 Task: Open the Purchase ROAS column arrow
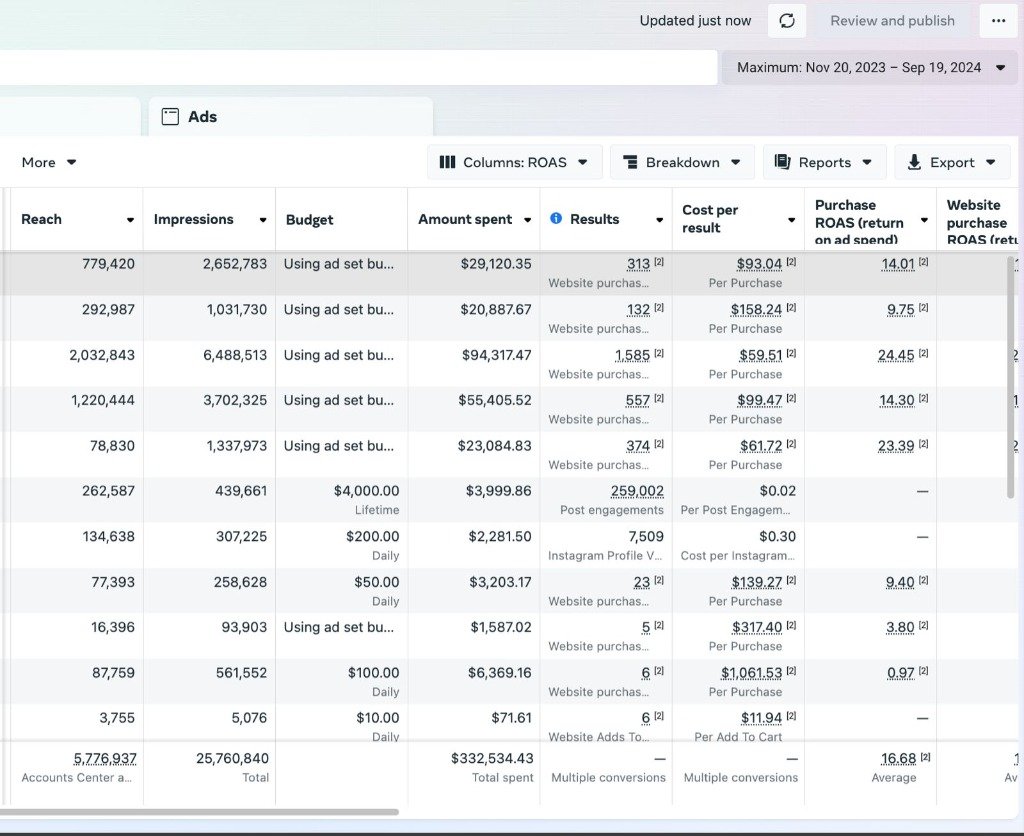[924, 220]
